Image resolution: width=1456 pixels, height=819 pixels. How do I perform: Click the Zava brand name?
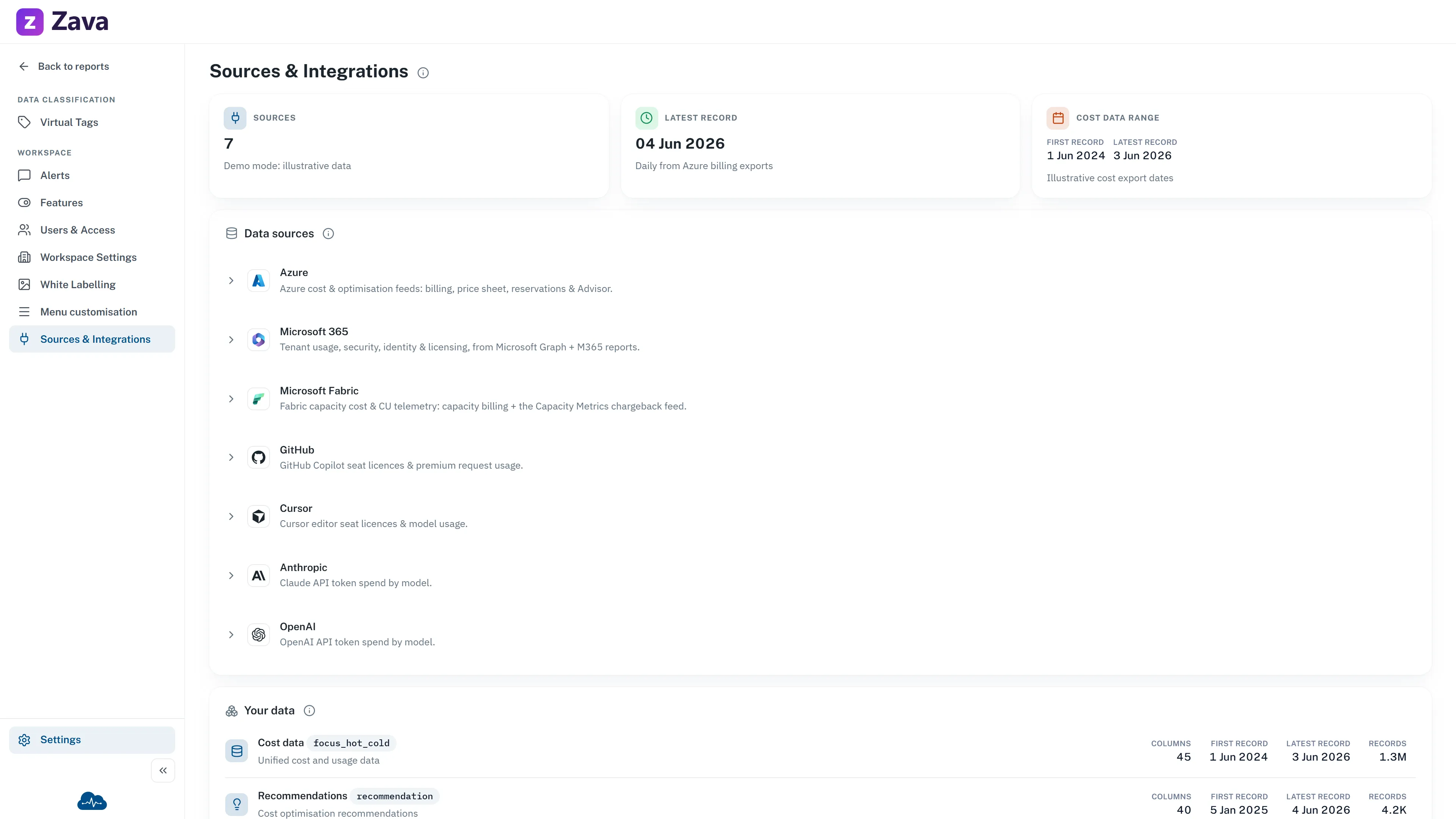(80, 22)
